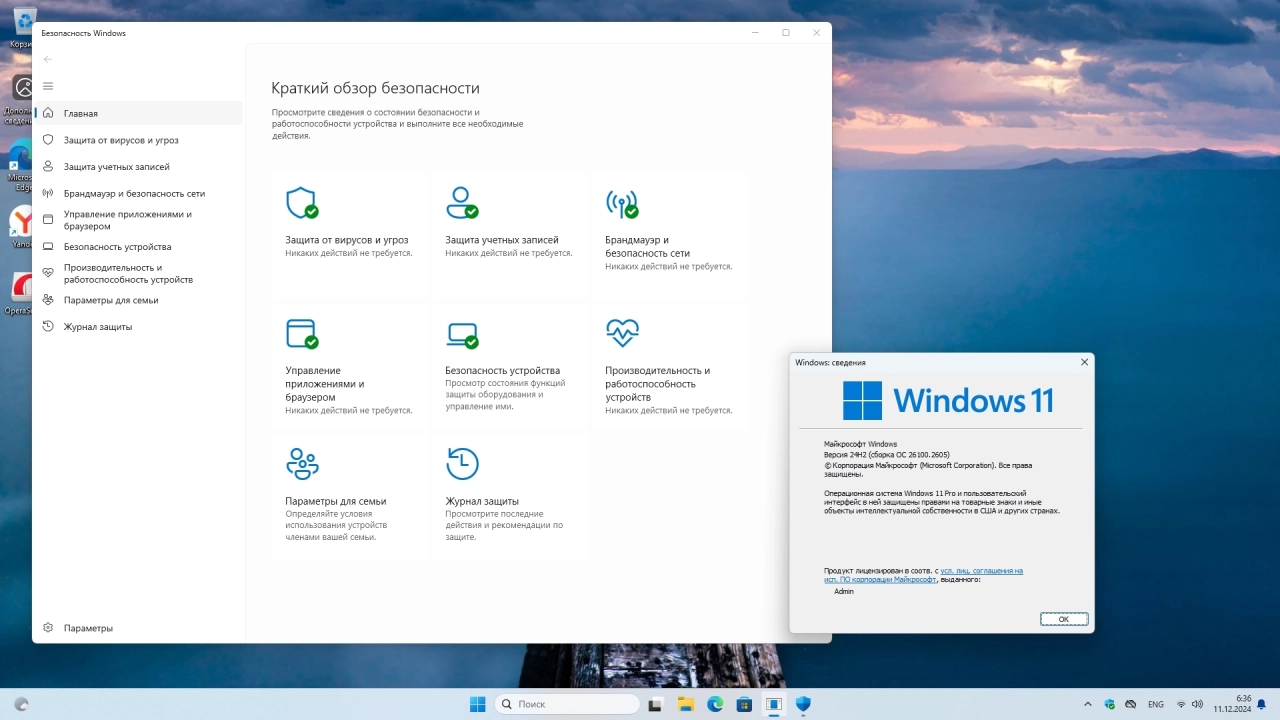Close the Windows: сведения dialog
Screen dimensions: 1280x720
tap(1084, 362)
